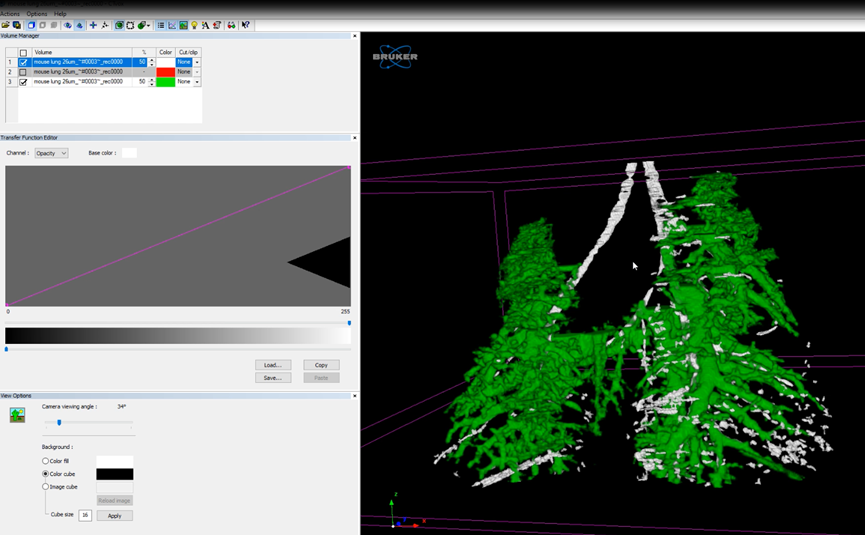Screen dimensions: 865x535
Task: Open Cut/clip dropdown for volume row 3
Action: pyautogui.click(x=197, y=82)
